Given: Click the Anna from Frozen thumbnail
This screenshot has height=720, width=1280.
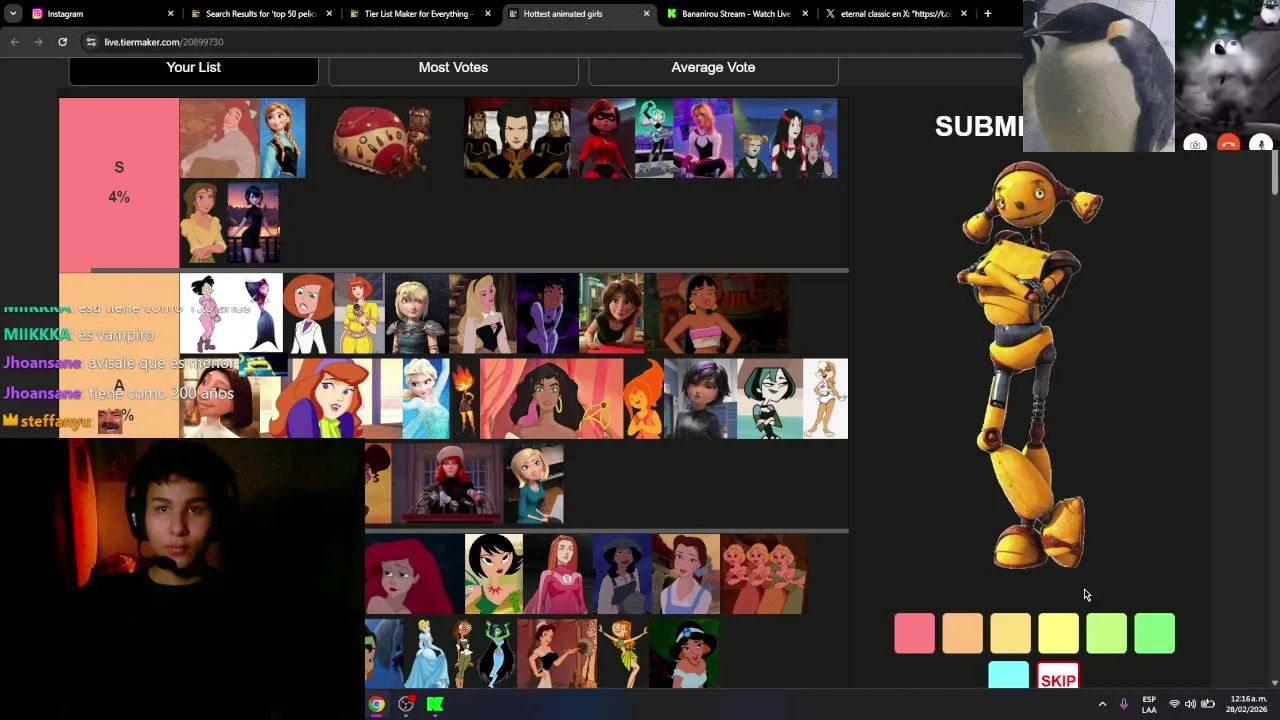Looking at the screenshot, I should pyautogui.click(x=282, y=138).
